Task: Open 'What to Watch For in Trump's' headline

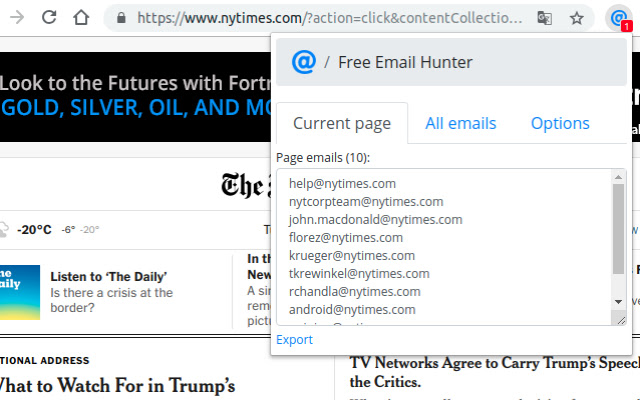Action: click(x=118, y=385)
